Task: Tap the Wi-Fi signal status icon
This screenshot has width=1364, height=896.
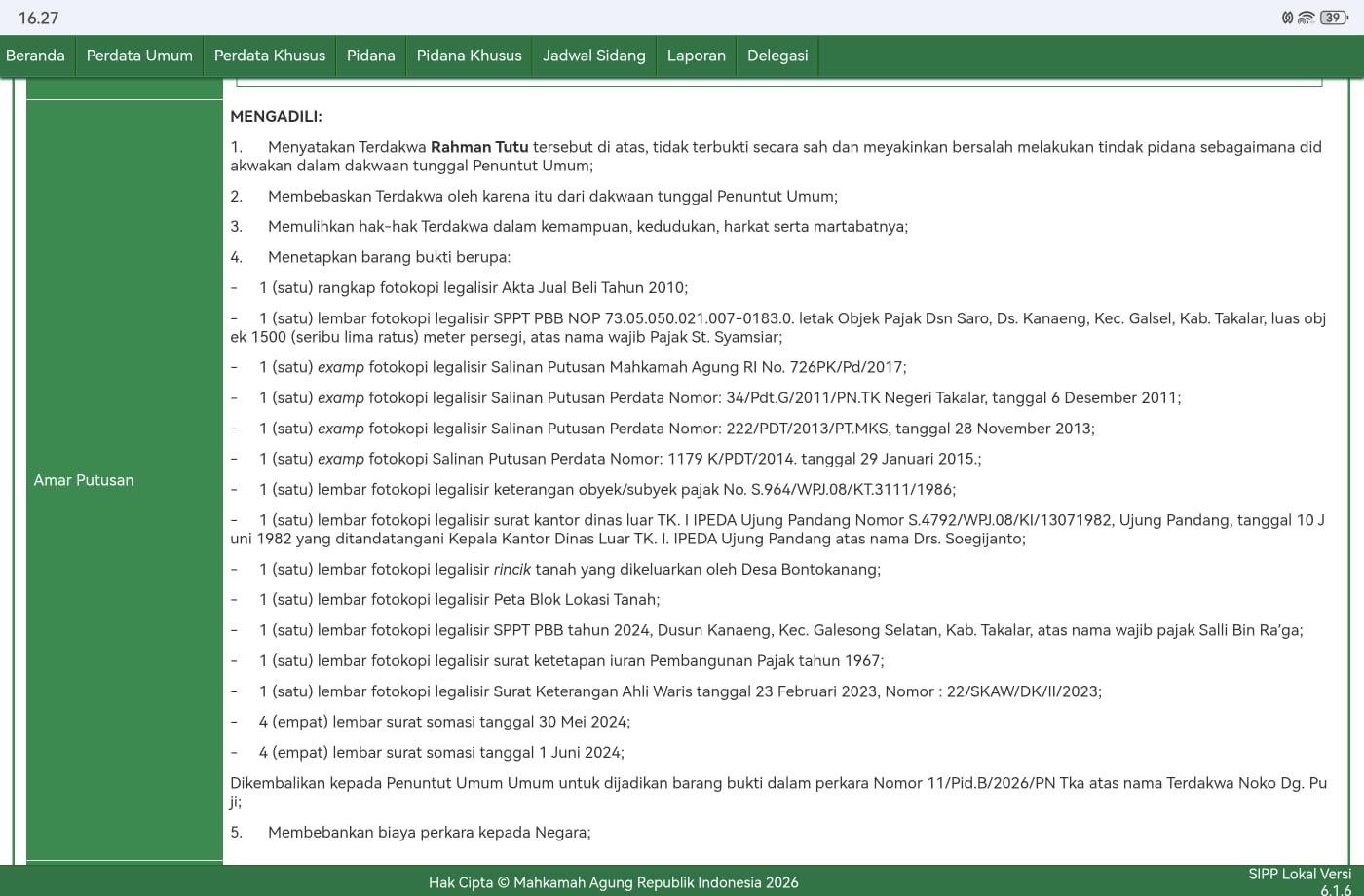Action: [1307, 18]
